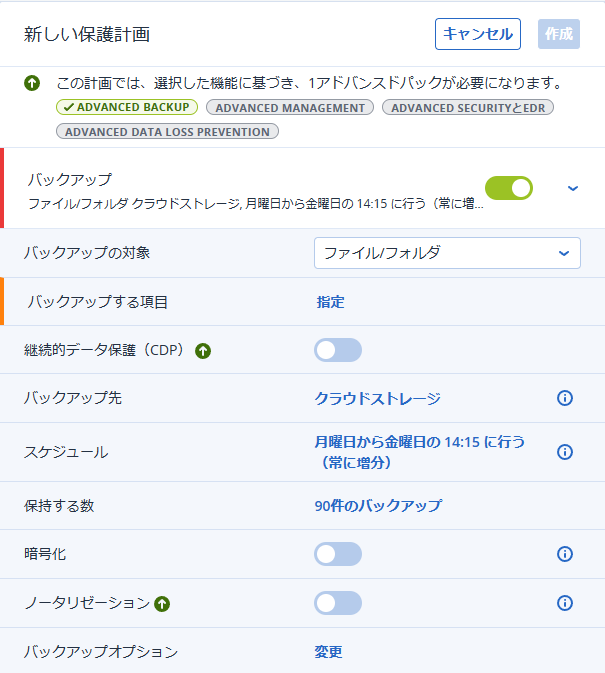Enable 継続的データ保護 (CDP) toggle
This screenshot has height=673, width=605.
[338, 350]
